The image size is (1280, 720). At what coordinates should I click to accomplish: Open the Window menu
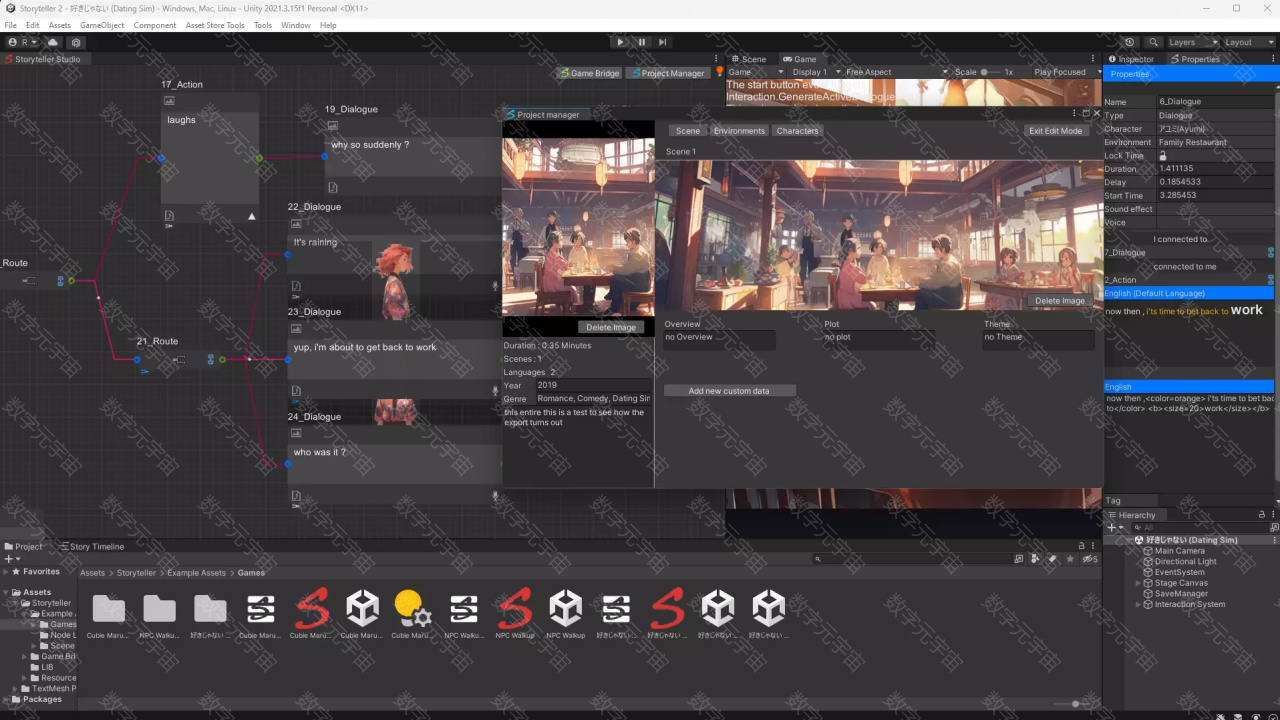point(295,25)
